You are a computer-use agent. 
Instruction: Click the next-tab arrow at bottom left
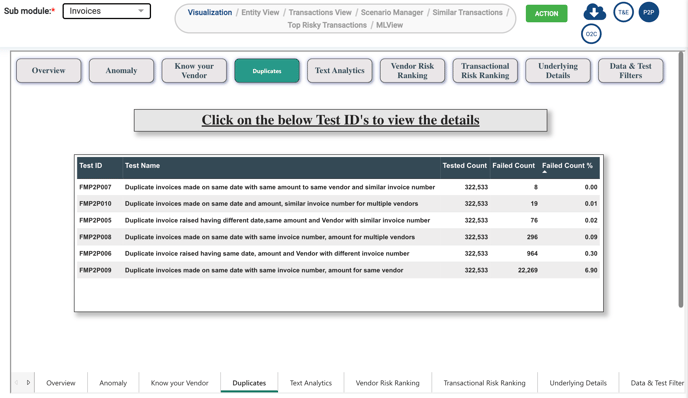pos(28,383)
